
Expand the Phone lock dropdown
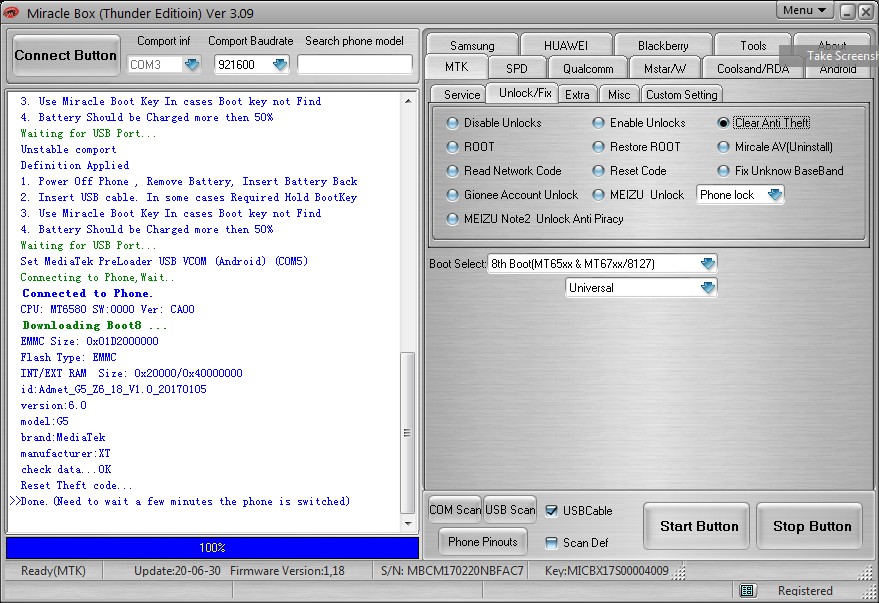pos(775,195)
